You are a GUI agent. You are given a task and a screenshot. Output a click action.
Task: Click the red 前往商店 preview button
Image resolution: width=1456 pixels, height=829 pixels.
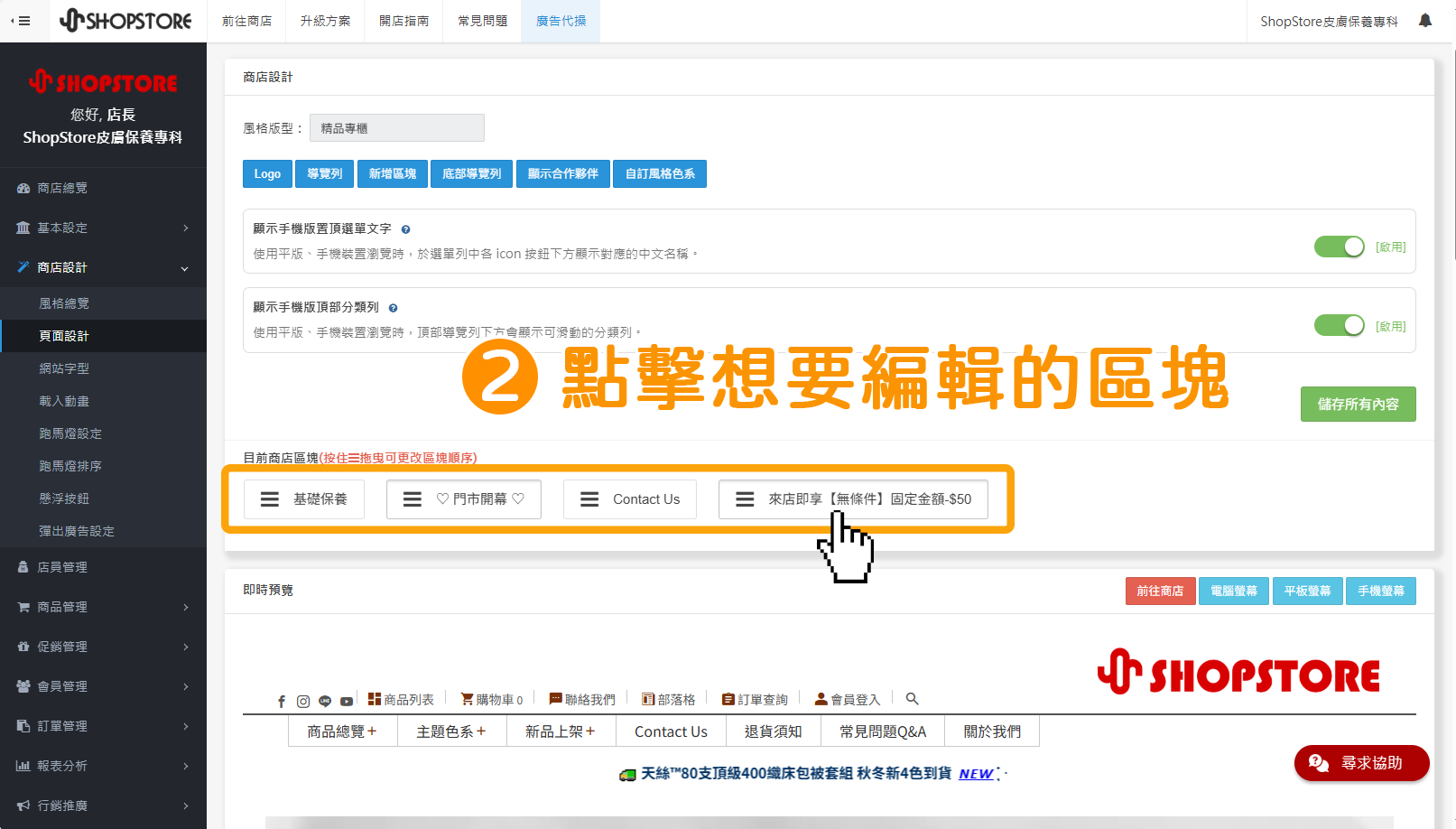tap(1160, 591)
